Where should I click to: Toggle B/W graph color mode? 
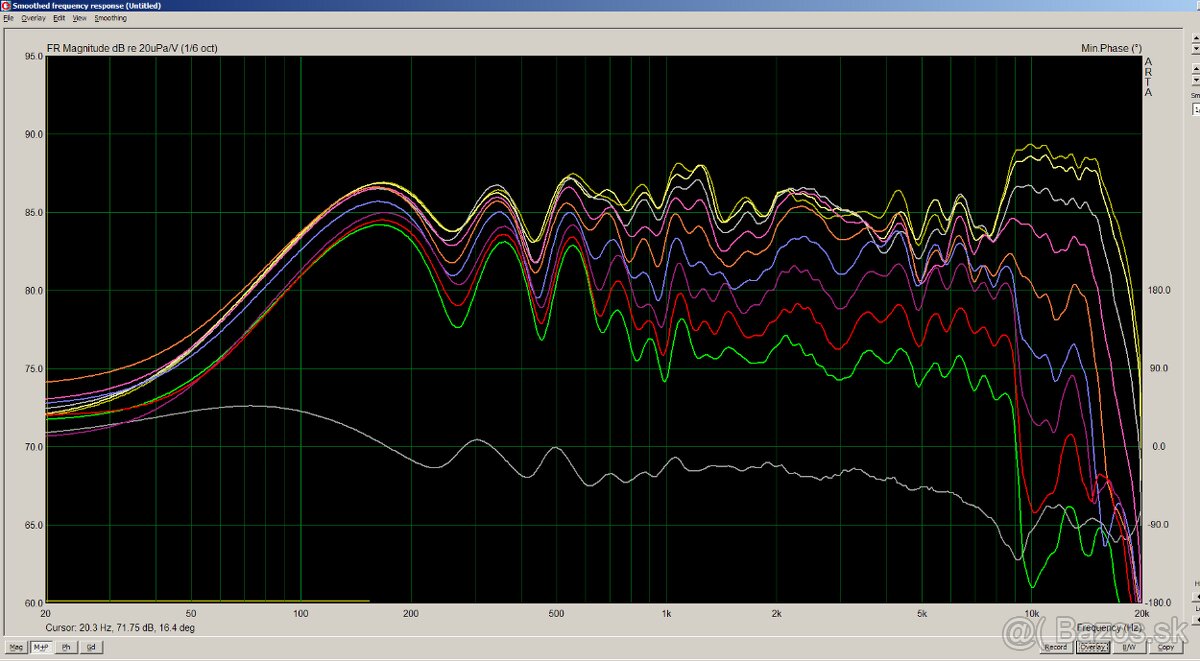(x=1132, y=647)
